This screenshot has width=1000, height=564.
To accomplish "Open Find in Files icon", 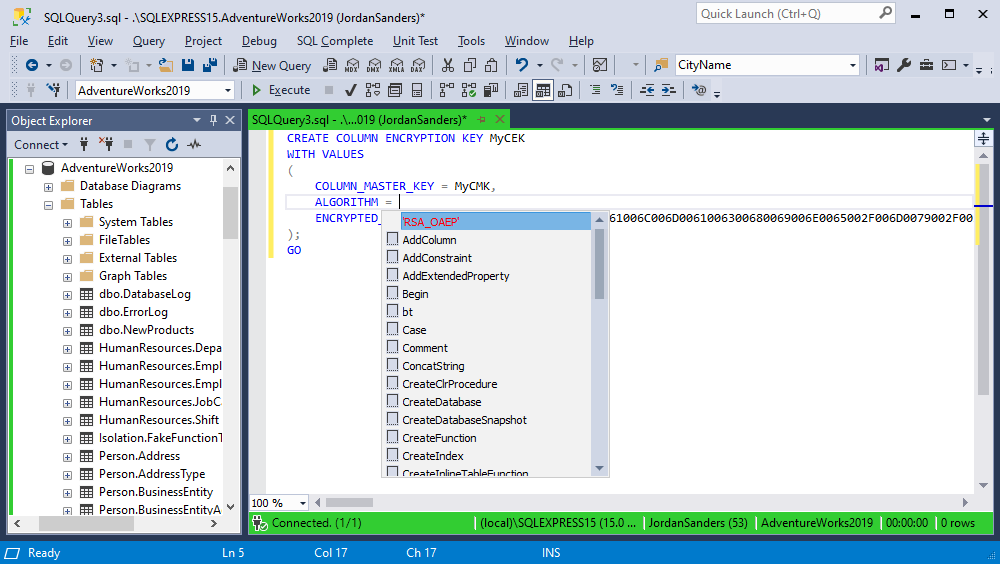I will 661,65.
